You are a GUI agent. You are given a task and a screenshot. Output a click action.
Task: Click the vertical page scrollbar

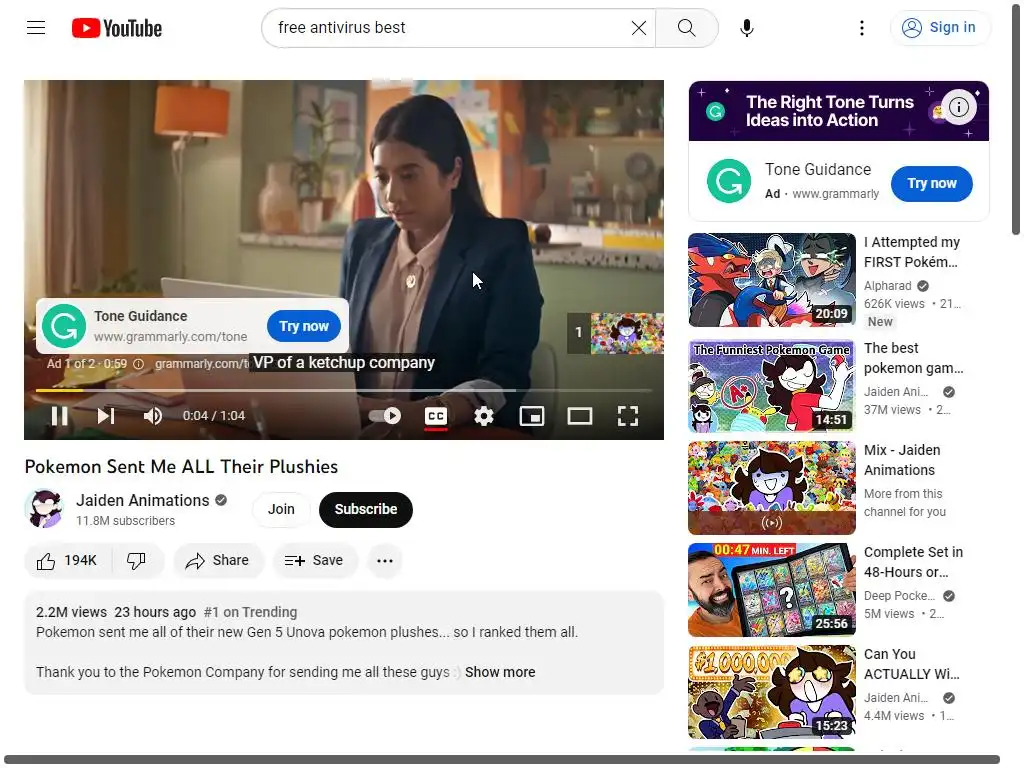click(1016, 118)
